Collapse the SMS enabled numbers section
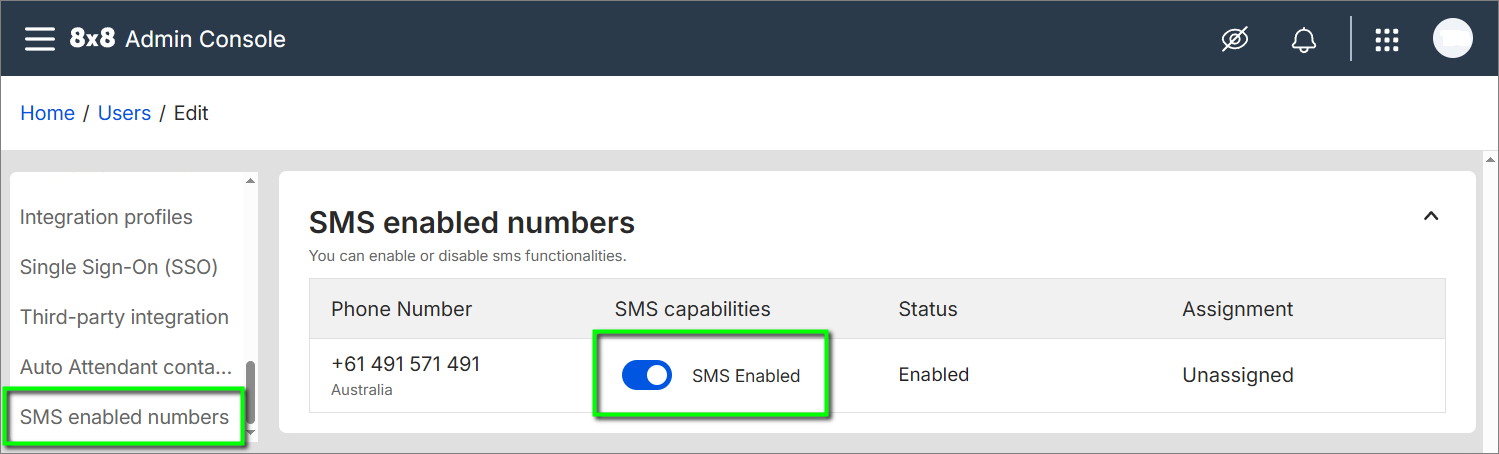Image resolution: width=1499 pixels, height=454 pixels. tap(1431, 216)
